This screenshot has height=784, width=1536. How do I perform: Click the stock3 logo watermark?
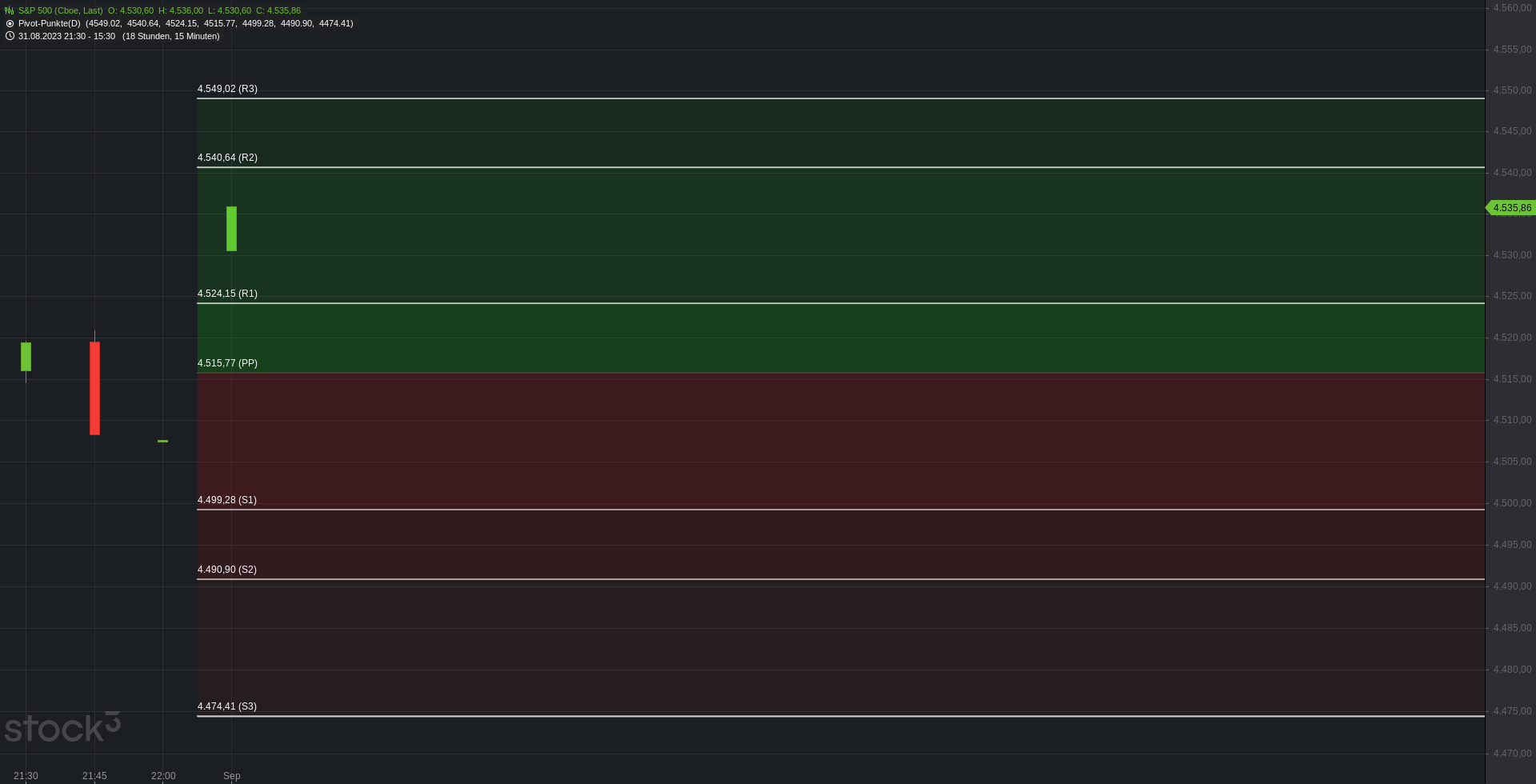(62, 726)
